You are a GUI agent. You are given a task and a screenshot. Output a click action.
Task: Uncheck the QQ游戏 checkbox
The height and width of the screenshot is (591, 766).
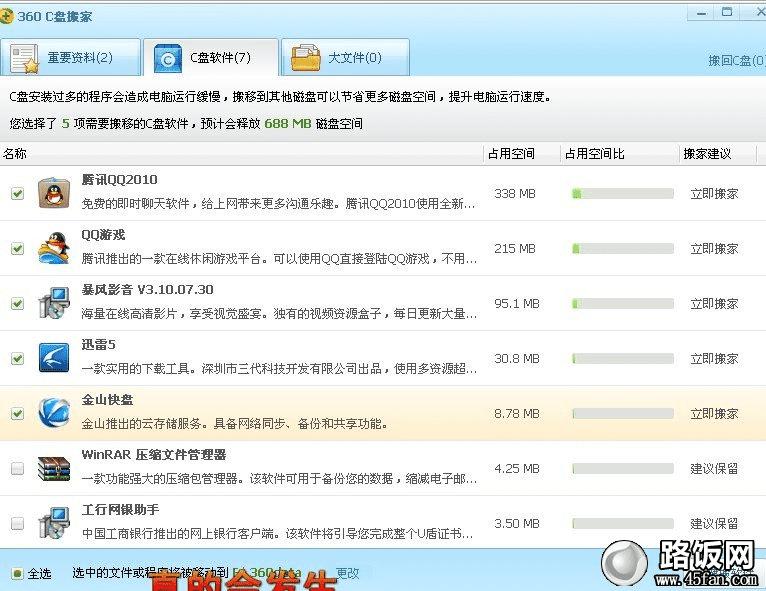[x=18, y=249]
